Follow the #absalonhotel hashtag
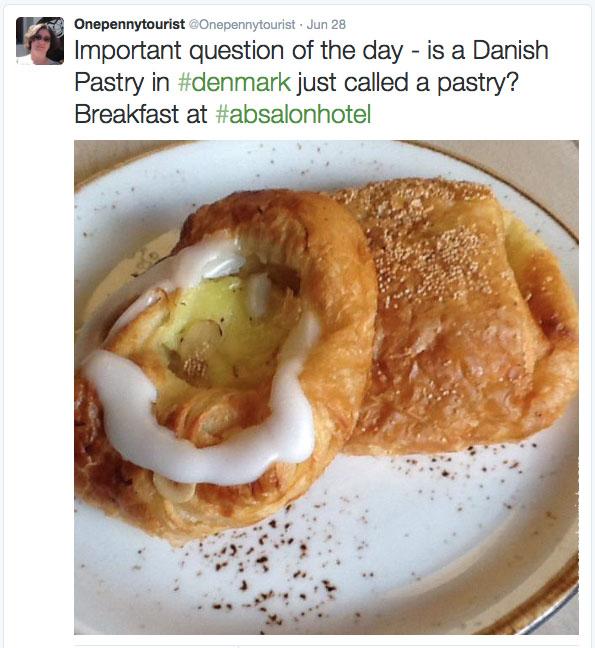The height and width of the screenshot is (648, 595). (293, 114)
